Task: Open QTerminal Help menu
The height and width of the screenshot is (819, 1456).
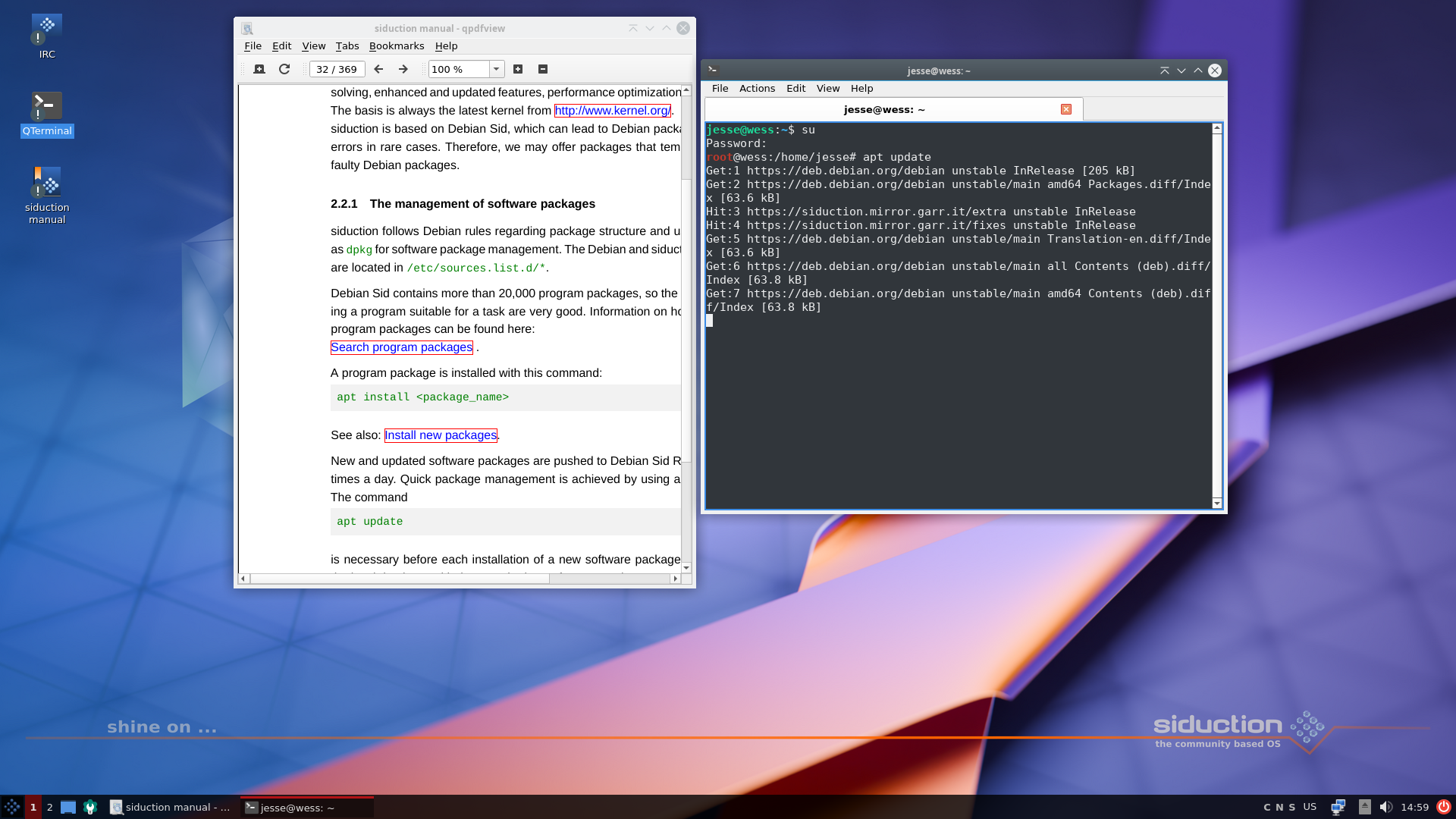Action: [861, 89]
